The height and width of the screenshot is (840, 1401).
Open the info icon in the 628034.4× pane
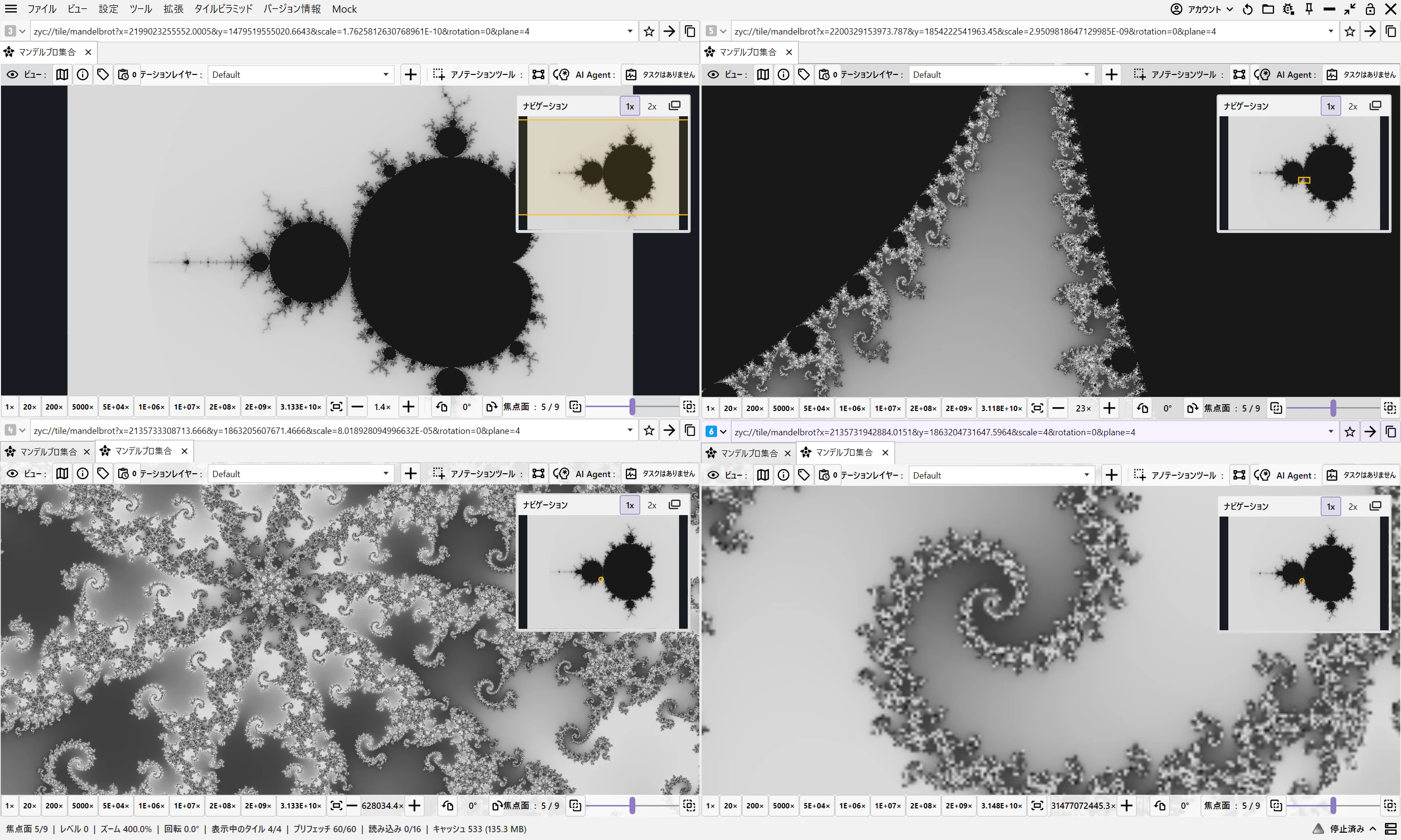pyautogui.click(x=83, y=474)
